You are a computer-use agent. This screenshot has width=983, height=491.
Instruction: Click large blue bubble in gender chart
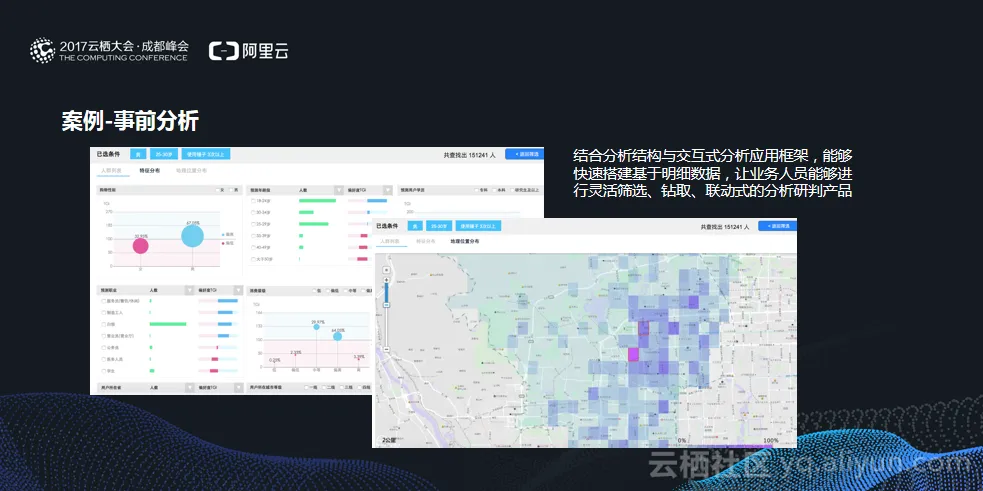(192, 236)
